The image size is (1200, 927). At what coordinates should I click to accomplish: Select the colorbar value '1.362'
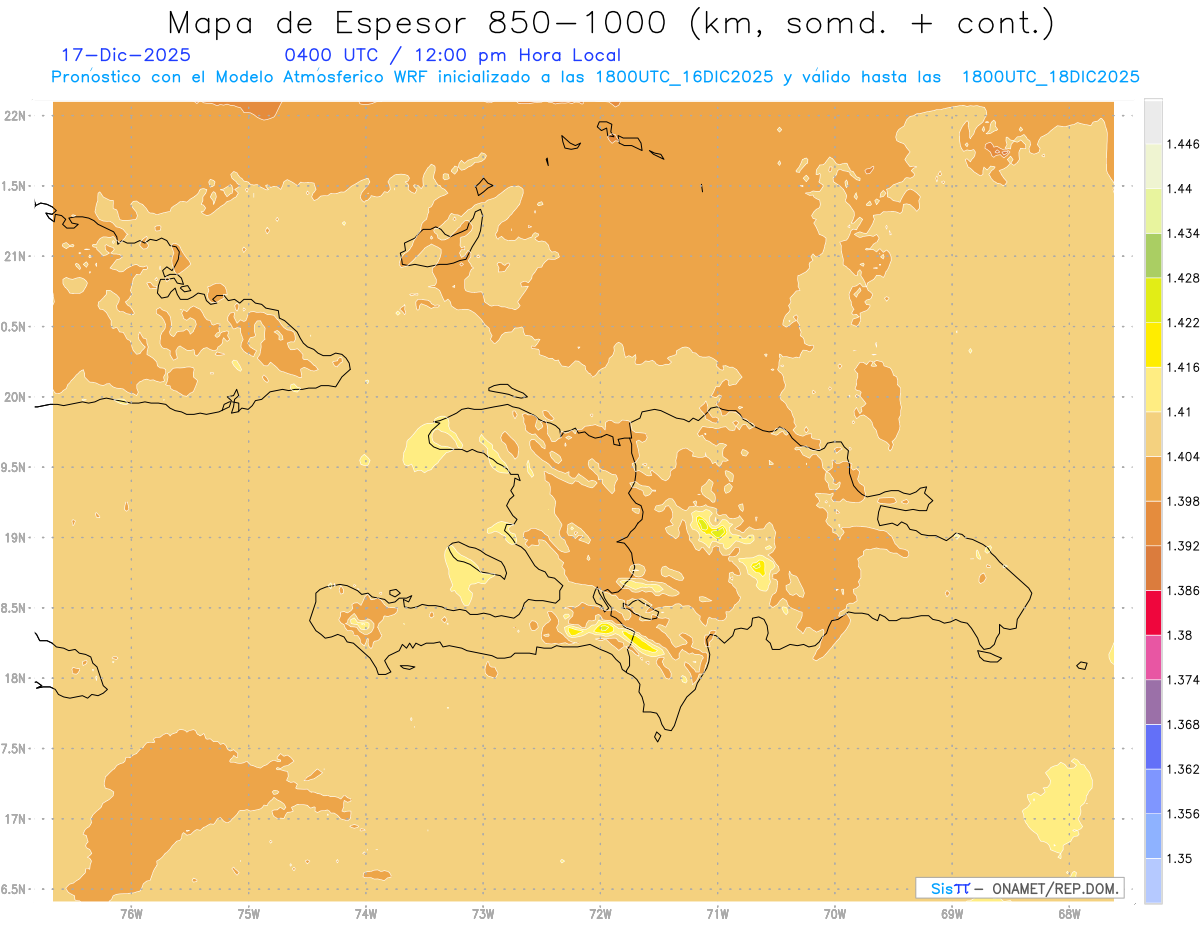pos(1182,769)
